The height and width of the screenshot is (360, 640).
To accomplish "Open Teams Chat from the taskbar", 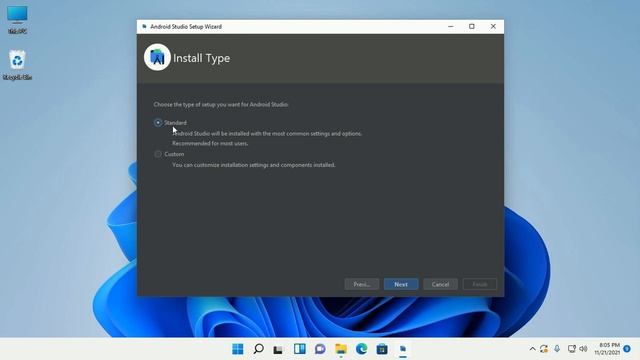I will click(x=320, y=349).
